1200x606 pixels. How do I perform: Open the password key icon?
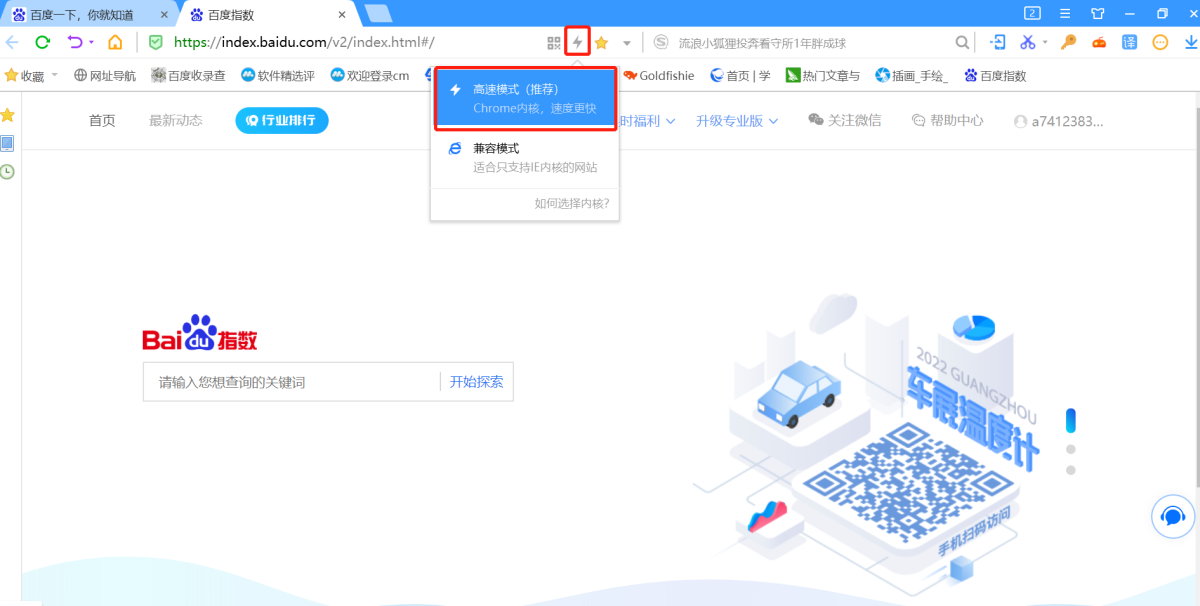point(1069,42)
